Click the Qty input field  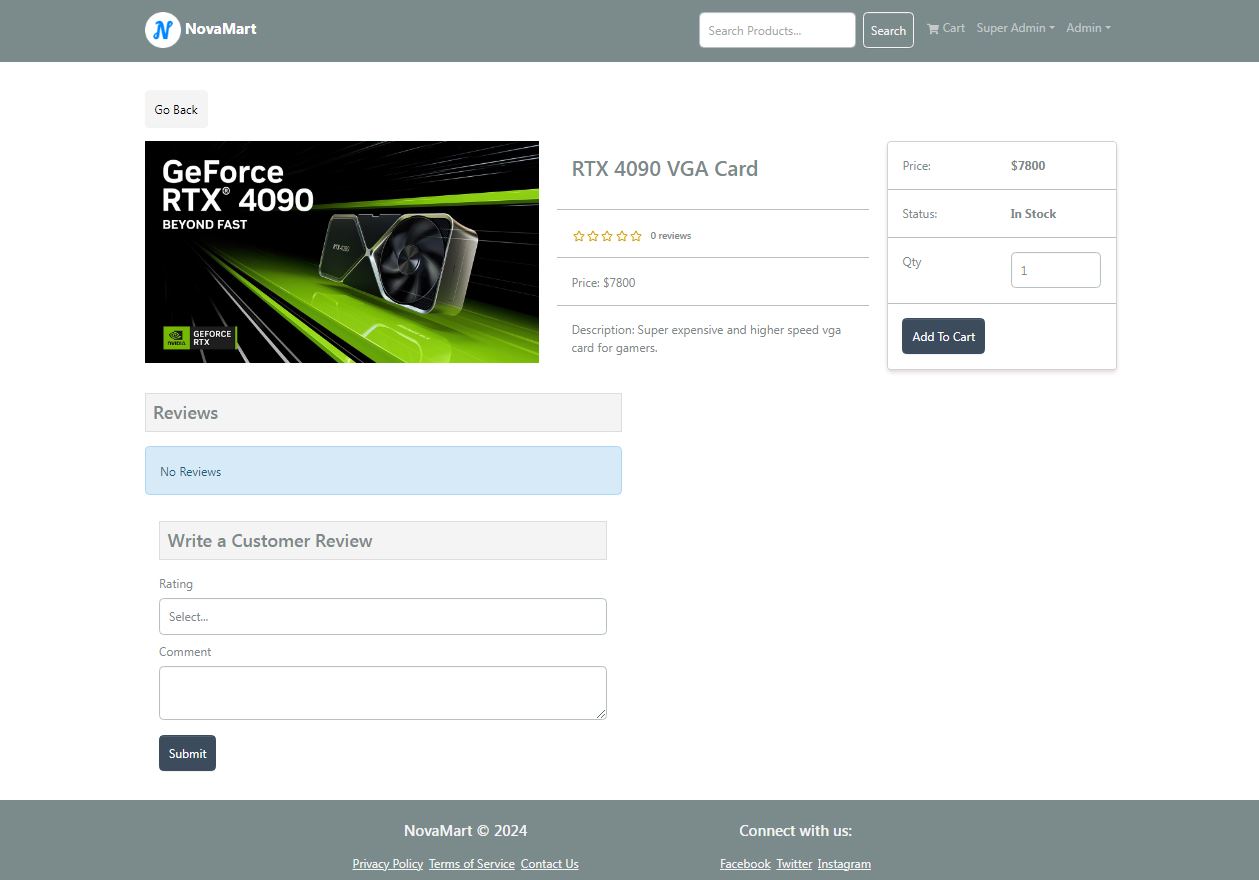pos(1055,270)
